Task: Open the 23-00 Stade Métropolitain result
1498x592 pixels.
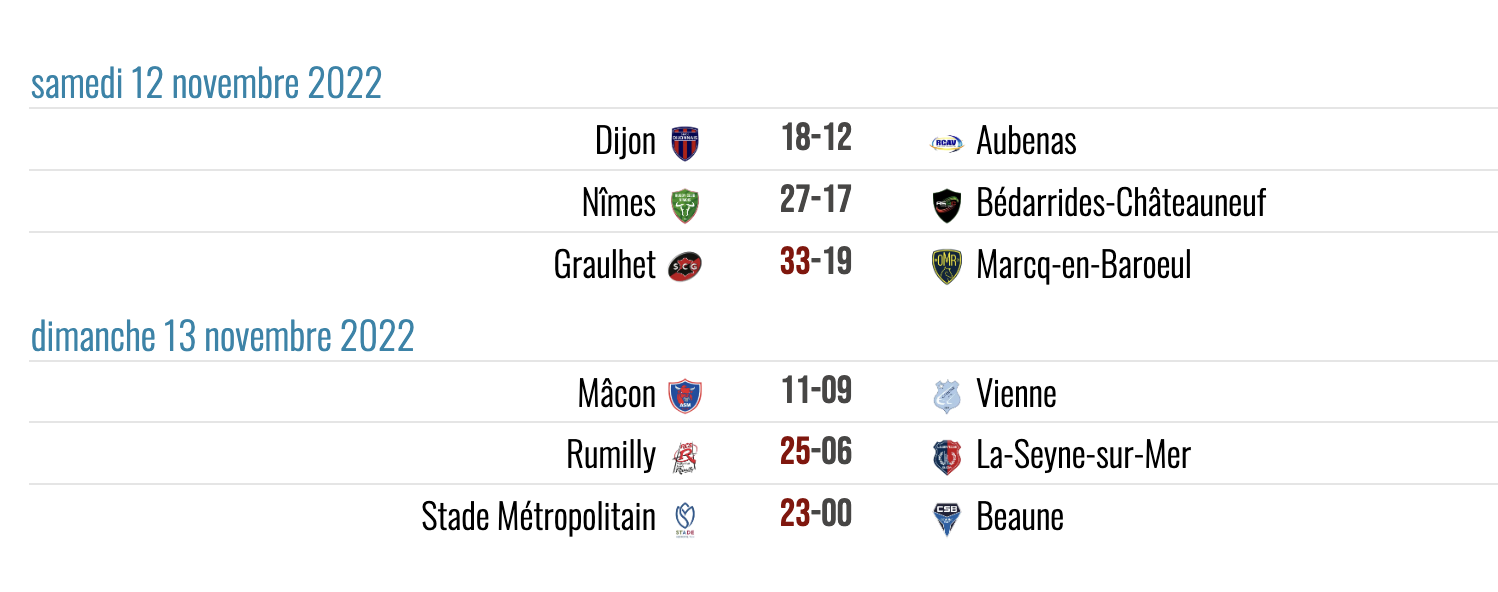Action: click(816, 514)
